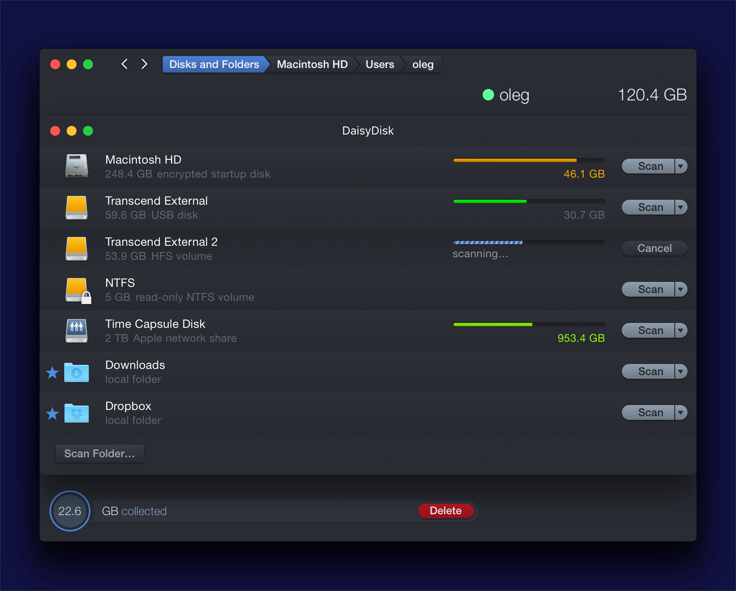The height and width of the screenshot is (591, 736).
Task: Click the 22.6 collector circle
Action: [x=69, y=511]
